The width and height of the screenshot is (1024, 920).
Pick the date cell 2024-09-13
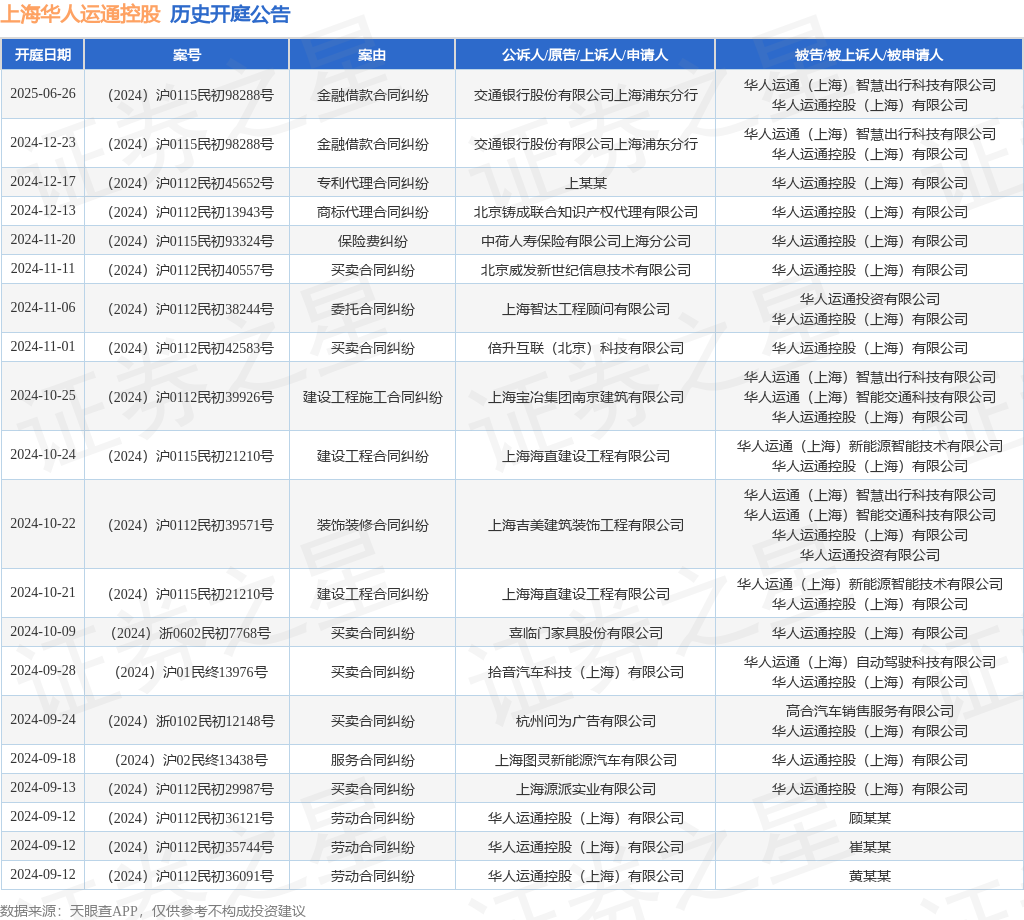click(43, 787)
